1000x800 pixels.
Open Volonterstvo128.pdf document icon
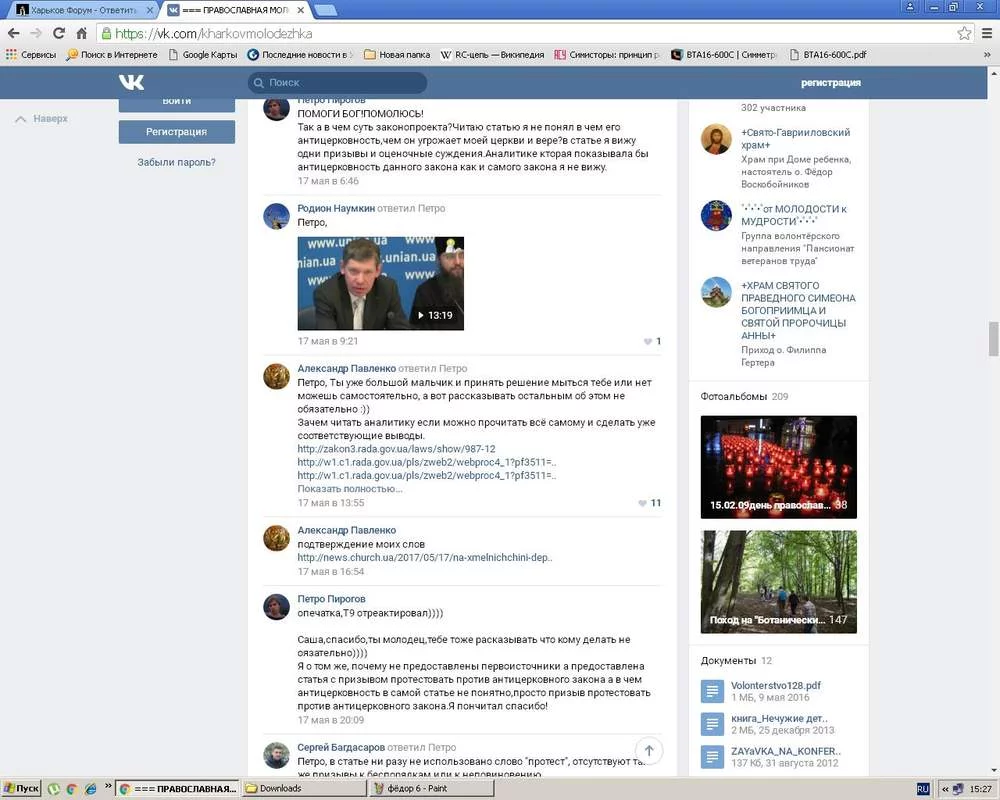click(712, 691)
